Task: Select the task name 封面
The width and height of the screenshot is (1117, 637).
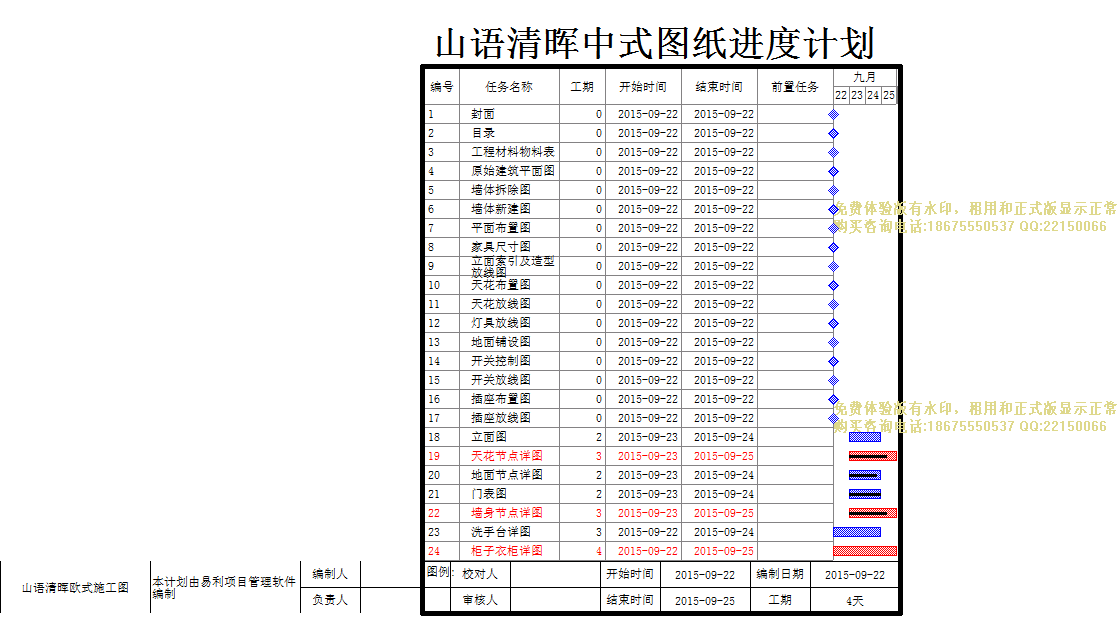Action: pos(483,114)
